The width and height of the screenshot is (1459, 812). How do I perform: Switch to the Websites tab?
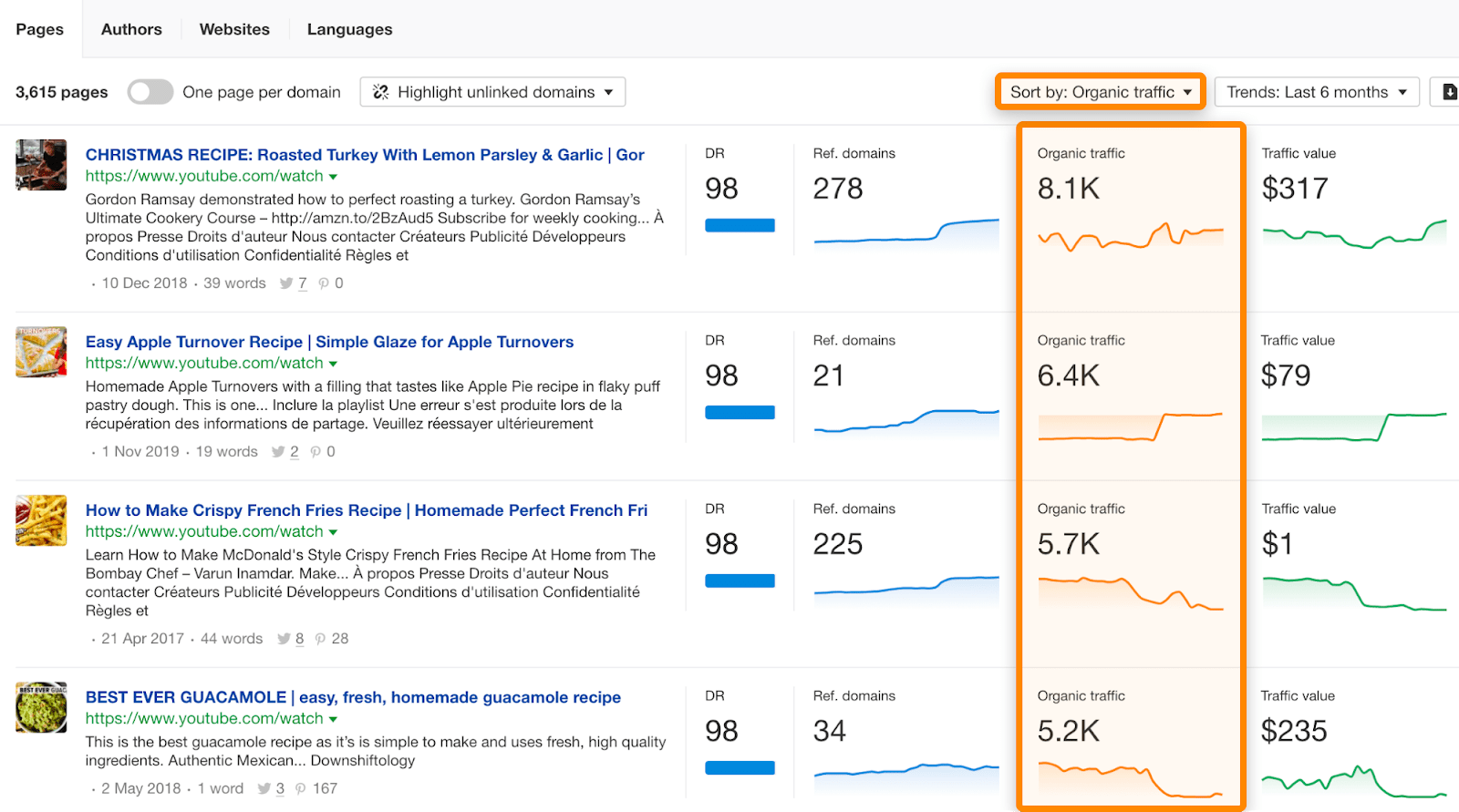(234, 29)
